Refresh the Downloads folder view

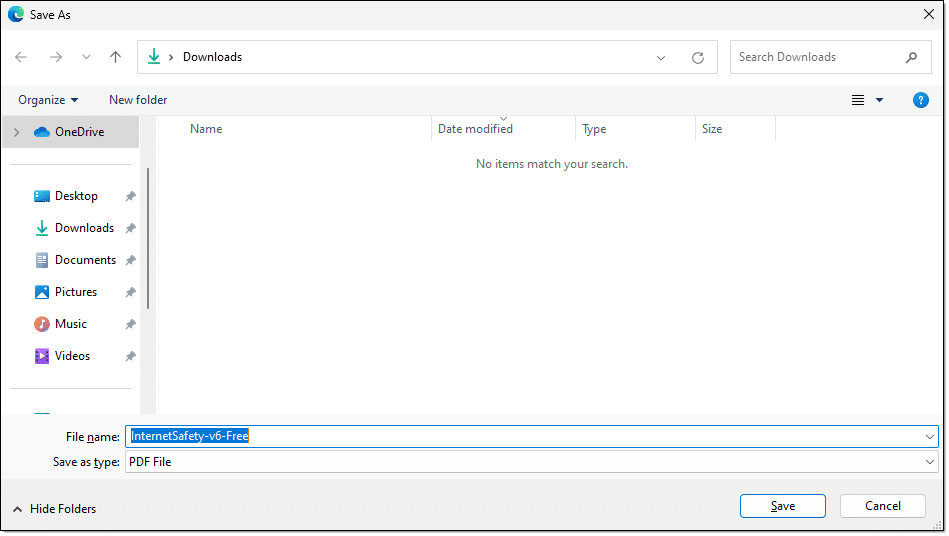pos(698,58)
